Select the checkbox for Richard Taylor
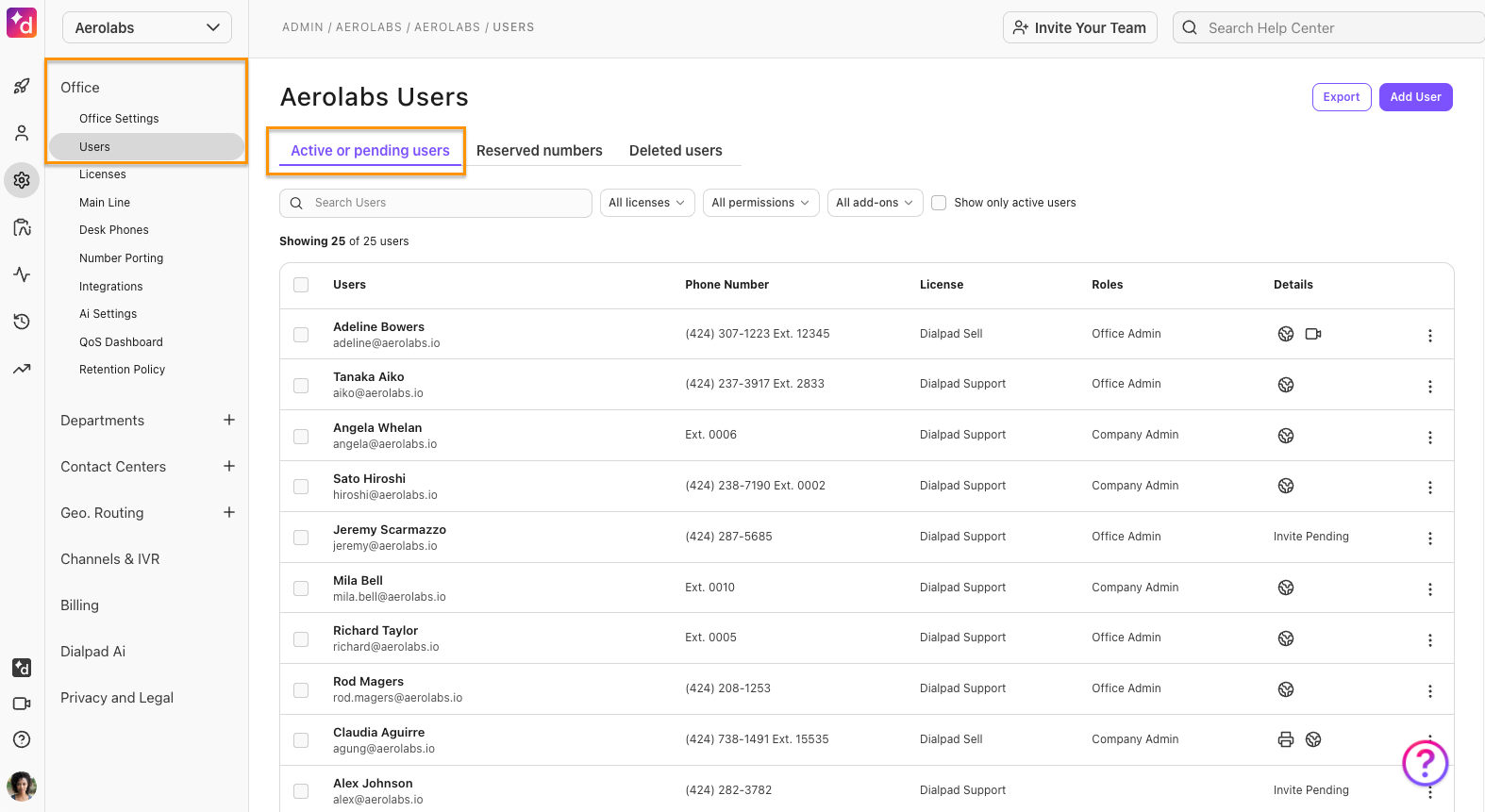 click(301, 639)
